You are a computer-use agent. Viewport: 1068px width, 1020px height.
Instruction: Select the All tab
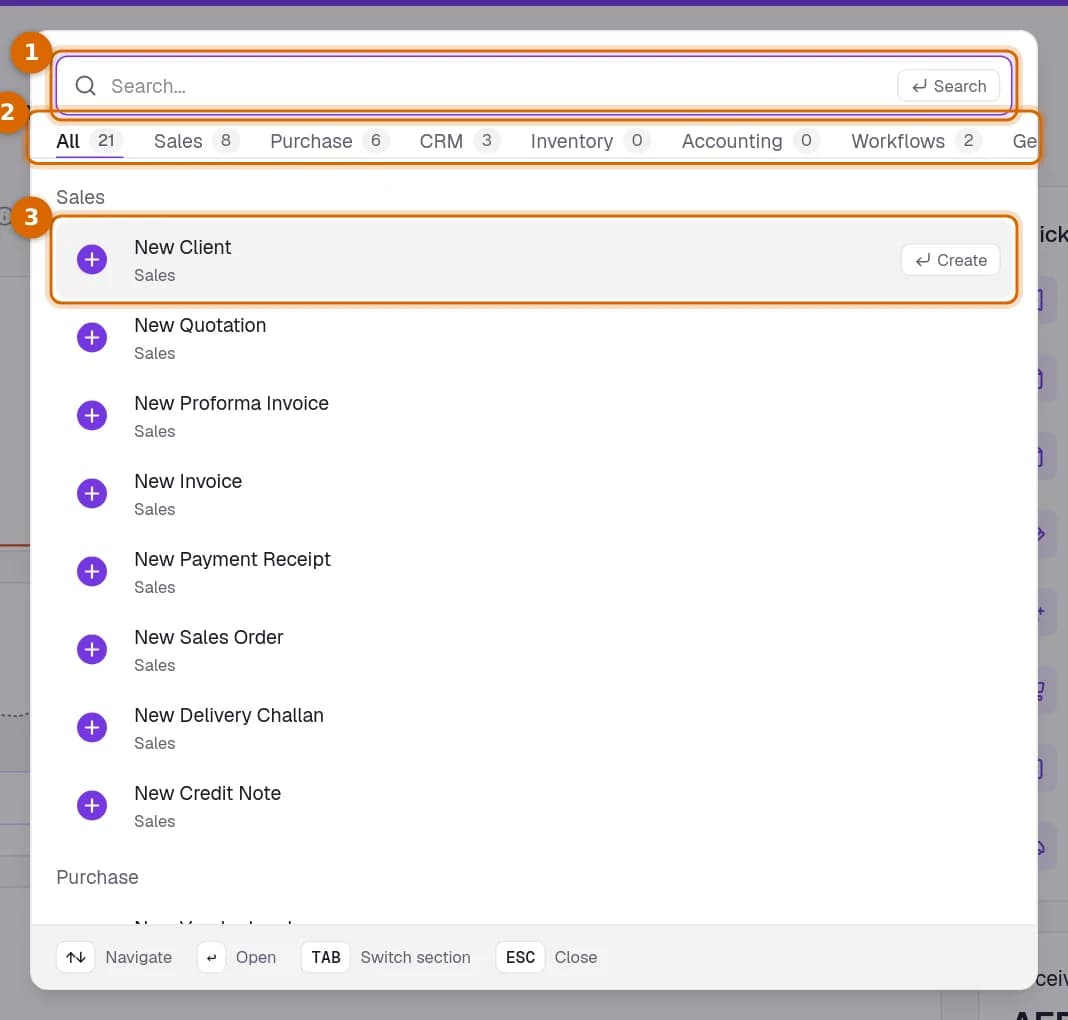[89, 141]
